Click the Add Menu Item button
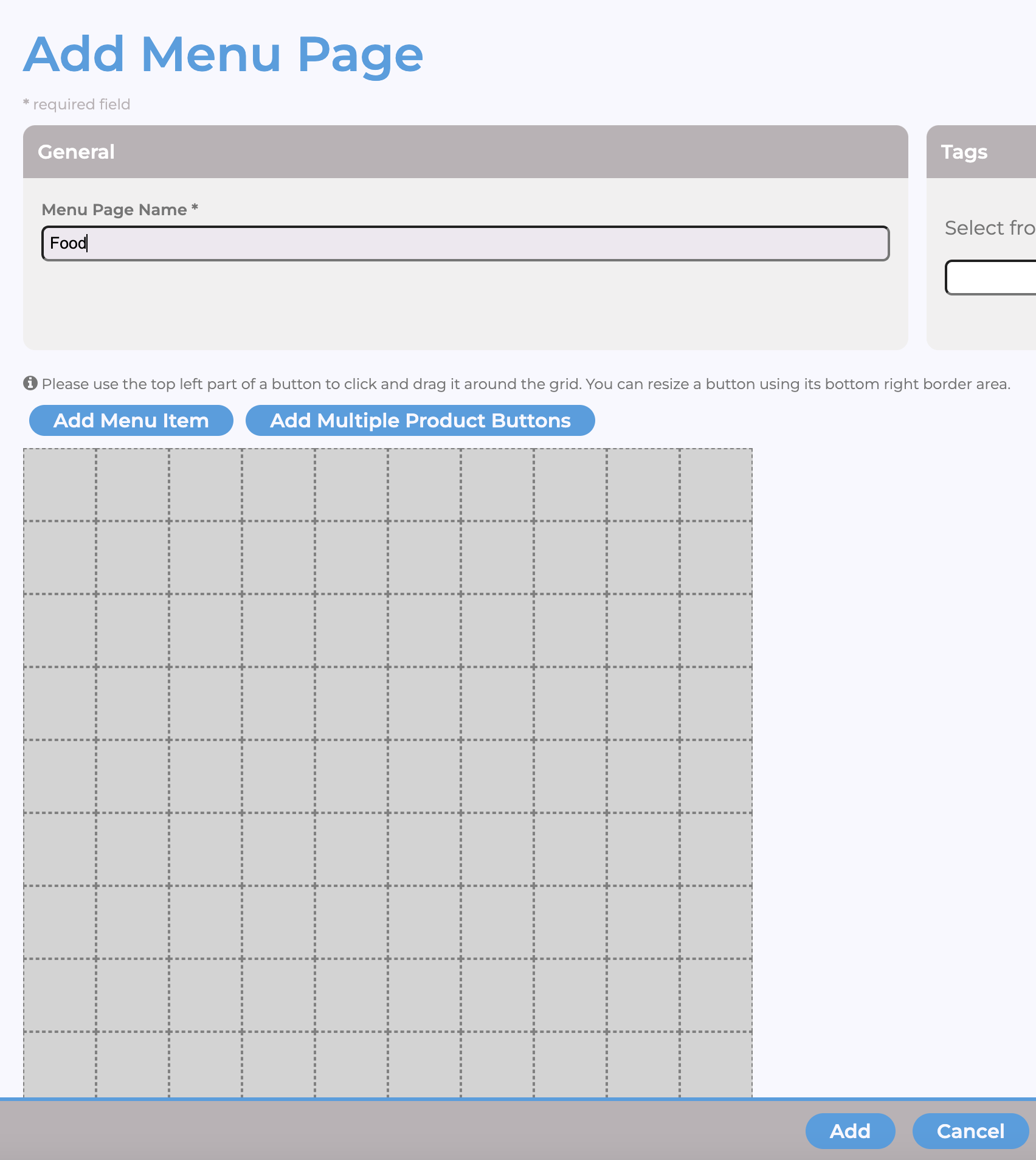 pyautogui.click(x=131, y=421)
